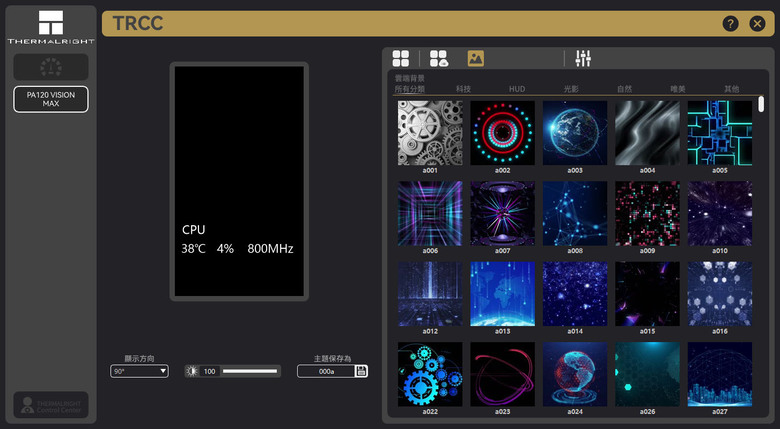
Task: Open the cloud themes grid icon
Action: pos(439,58)
